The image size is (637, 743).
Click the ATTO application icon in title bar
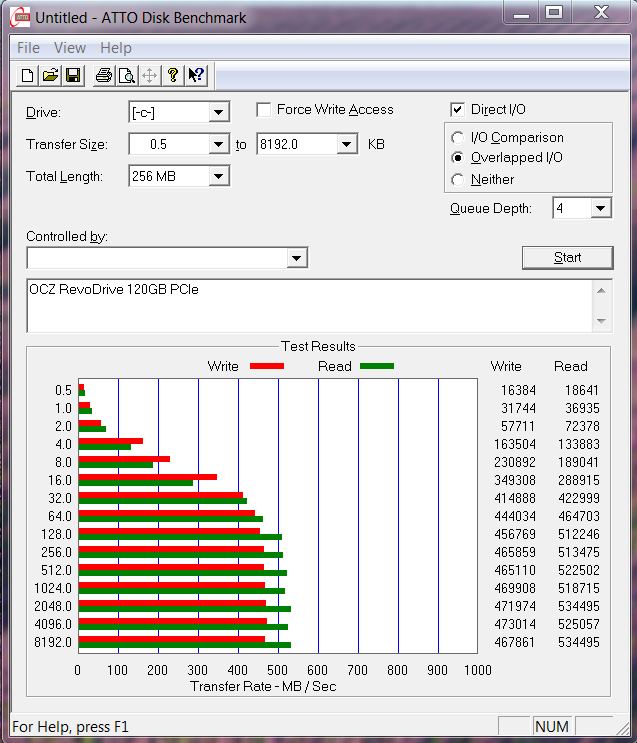pyautogui.click(x=19, y=18)
